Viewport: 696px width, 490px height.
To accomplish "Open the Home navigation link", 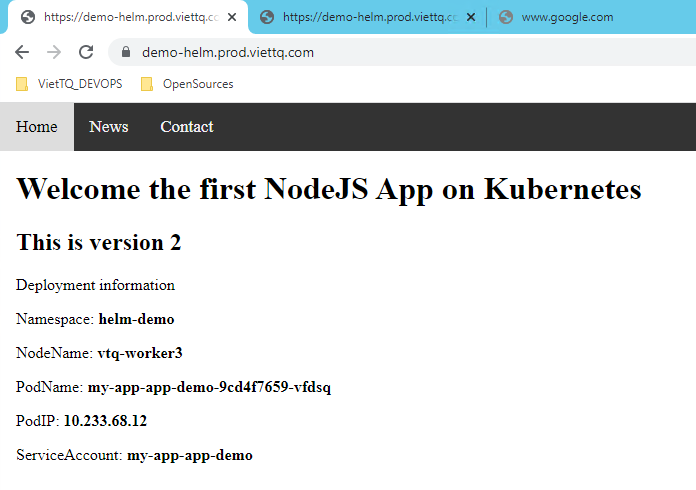I will click(x=37, y=127).
